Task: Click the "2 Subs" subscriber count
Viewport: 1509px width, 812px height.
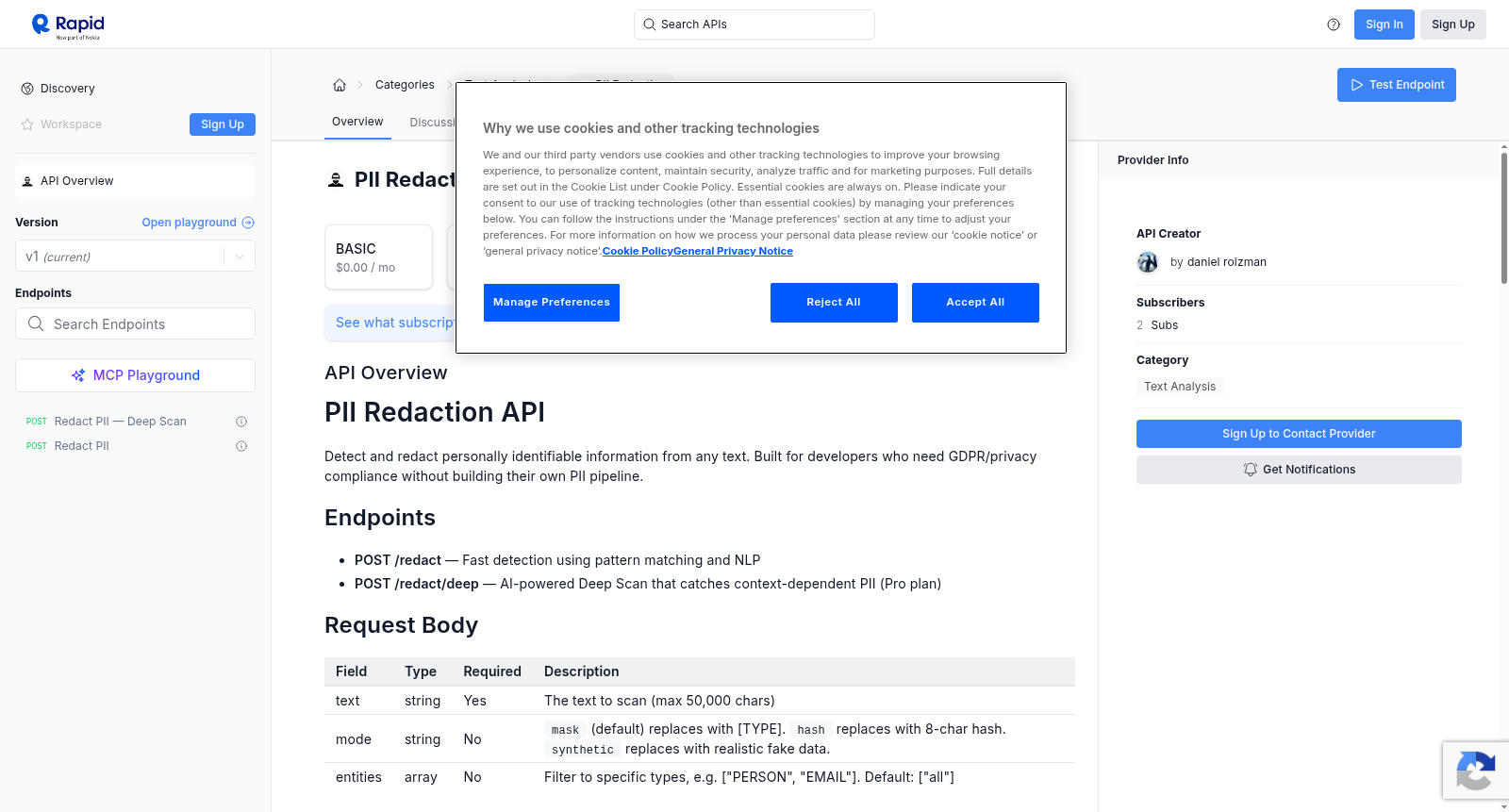Action: click(x=1157, y=325)
